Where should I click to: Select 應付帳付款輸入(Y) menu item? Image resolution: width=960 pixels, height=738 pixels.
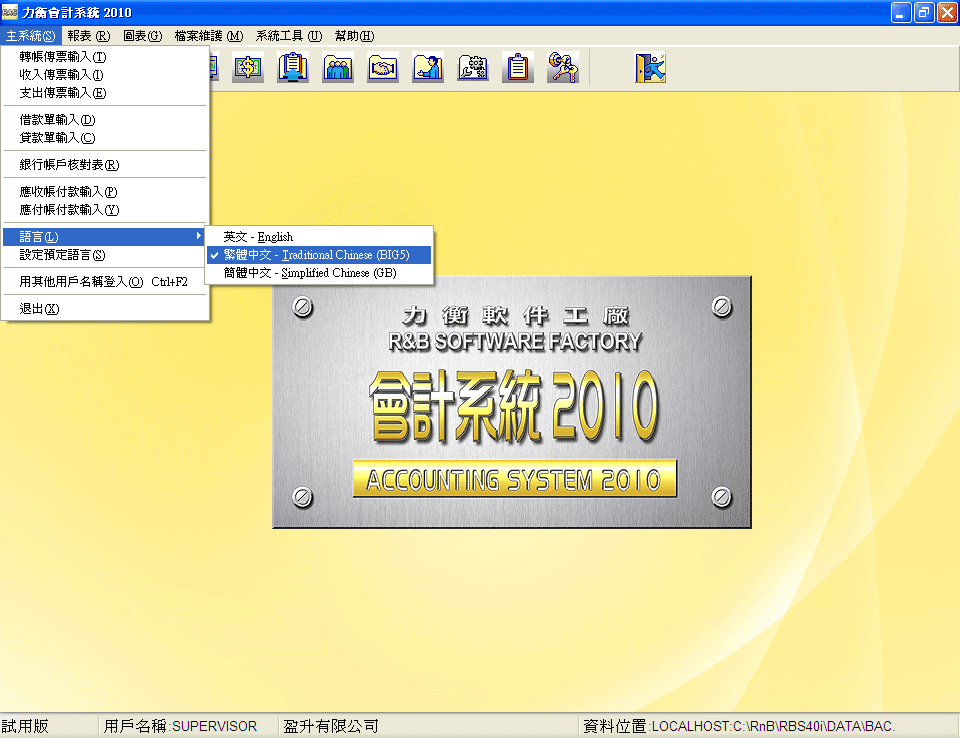point(105,210)
